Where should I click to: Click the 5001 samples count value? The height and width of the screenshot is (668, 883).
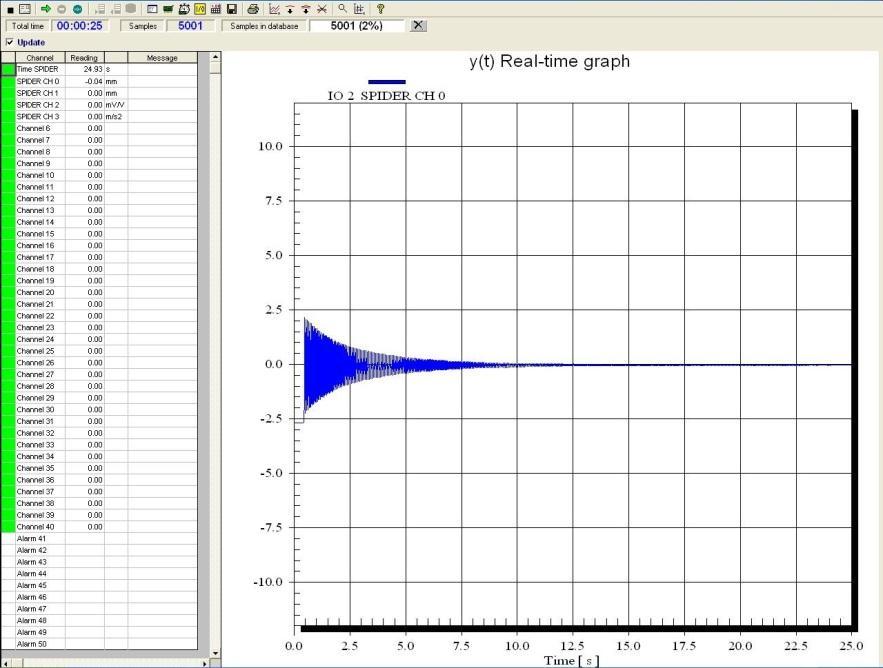[x=190, y=26]
